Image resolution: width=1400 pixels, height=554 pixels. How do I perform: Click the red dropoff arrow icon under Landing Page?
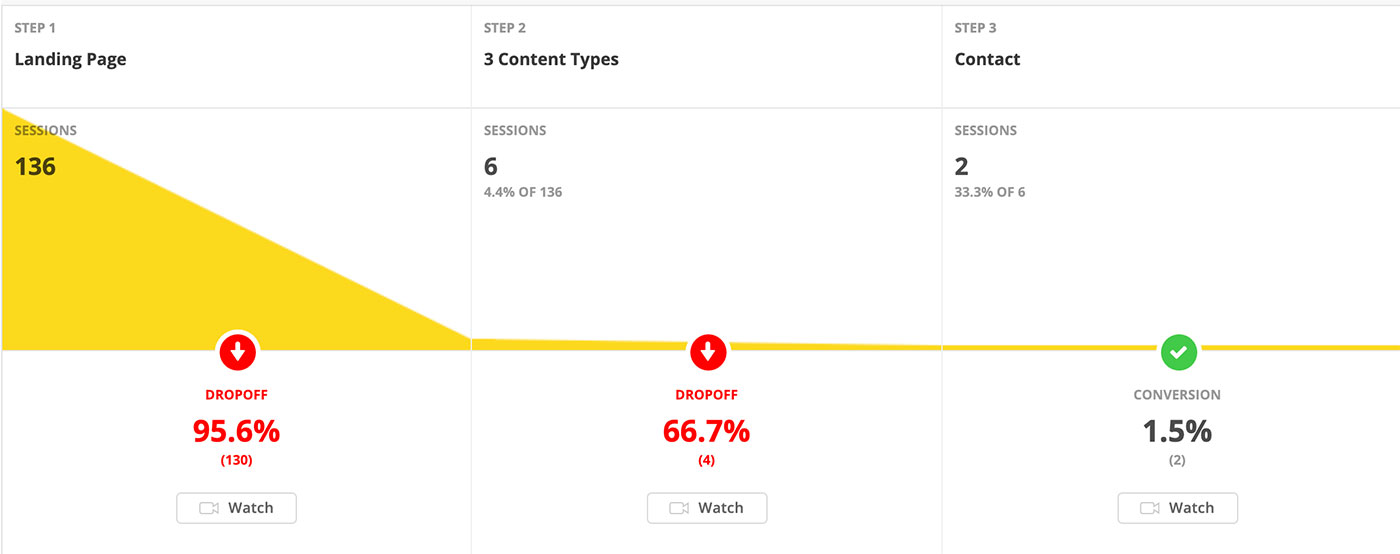[237, 351]
